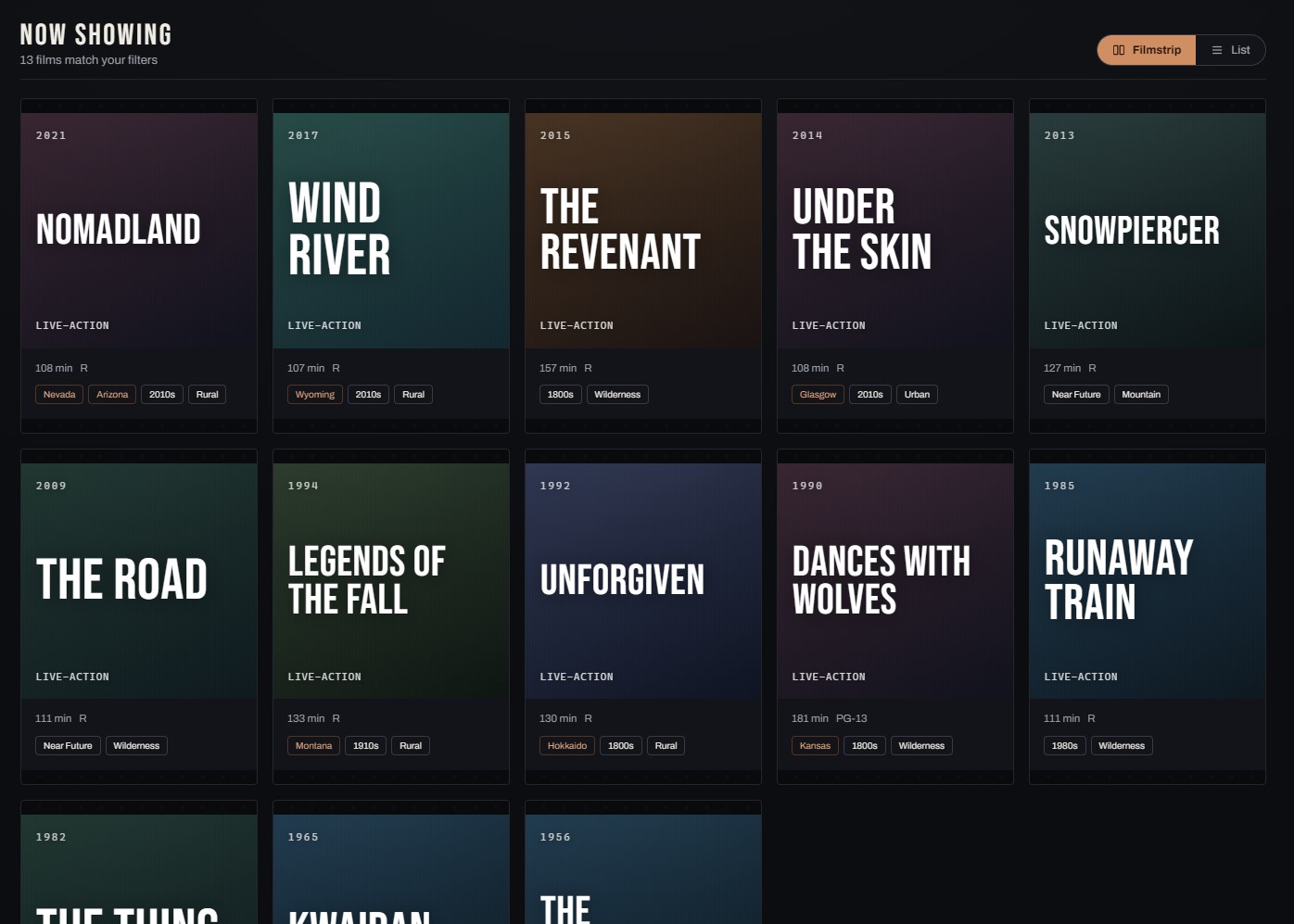Click Nomadland's '108 min' runtime
This screenshot has width=1294, height=924.
tap(54, 368)
